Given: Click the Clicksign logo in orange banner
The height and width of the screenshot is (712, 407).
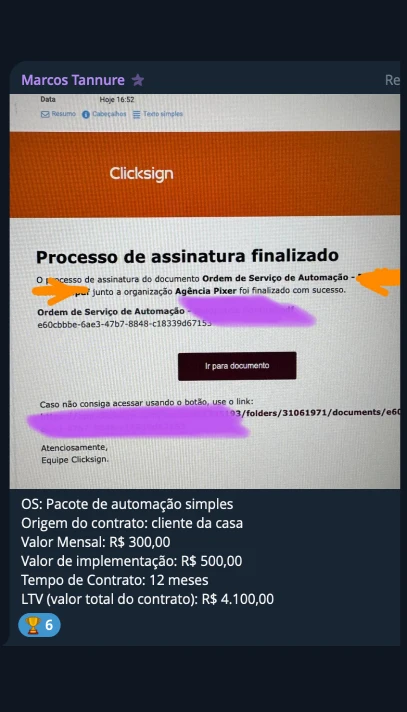Looking at the screenshot, I should click(141, 174).
